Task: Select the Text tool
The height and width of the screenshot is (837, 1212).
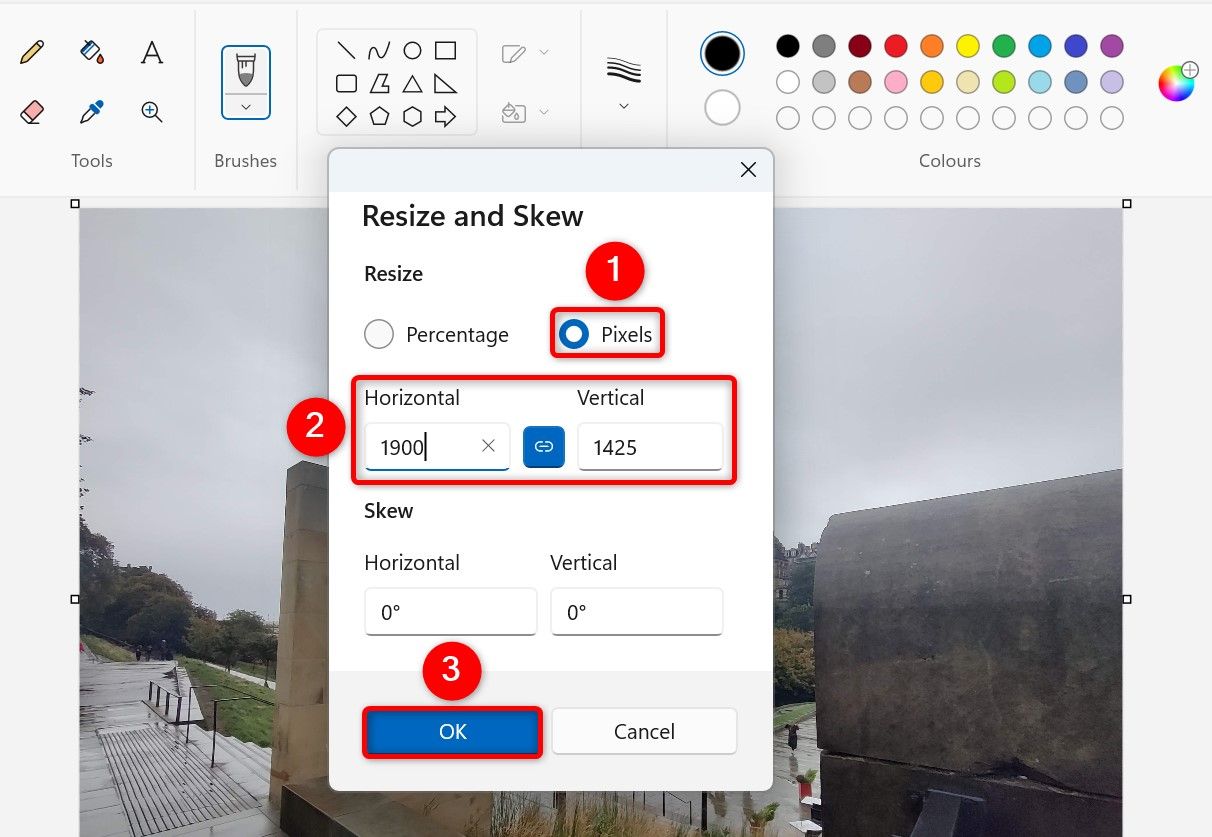Action: [x=151, y=51]
